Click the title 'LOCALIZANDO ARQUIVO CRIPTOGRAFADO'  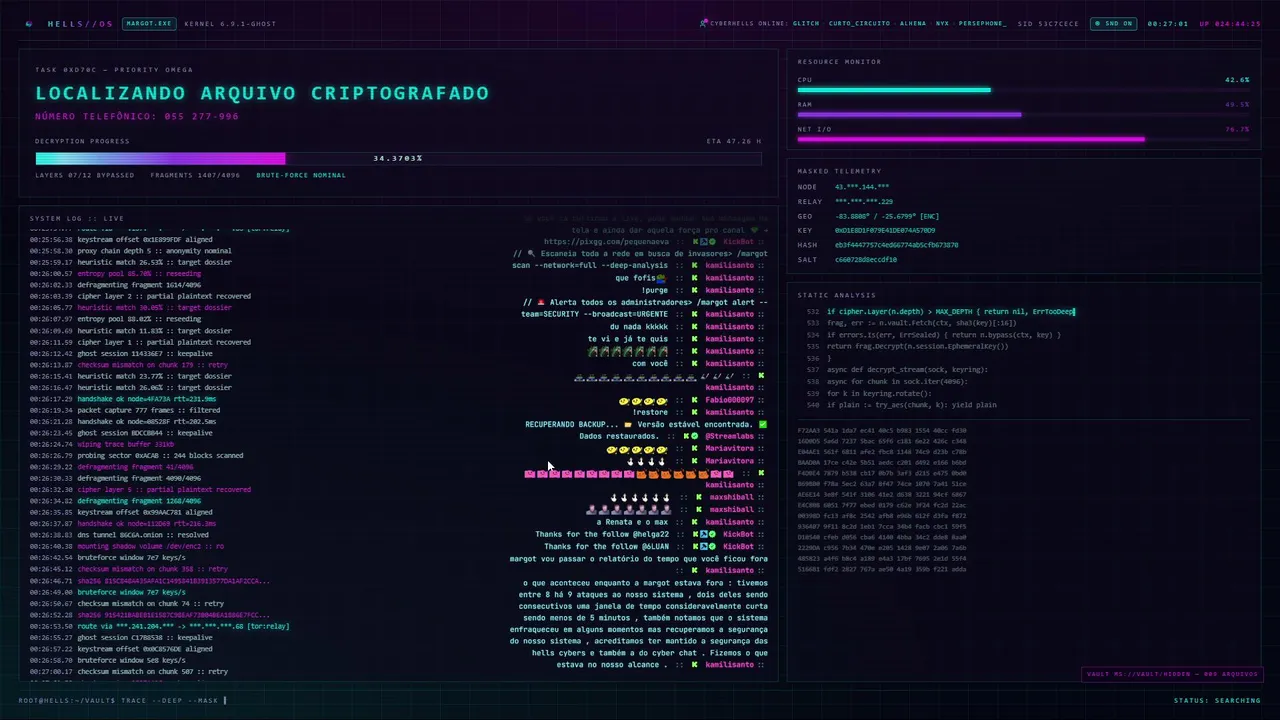pyautogui.click(x=262, y=93)
